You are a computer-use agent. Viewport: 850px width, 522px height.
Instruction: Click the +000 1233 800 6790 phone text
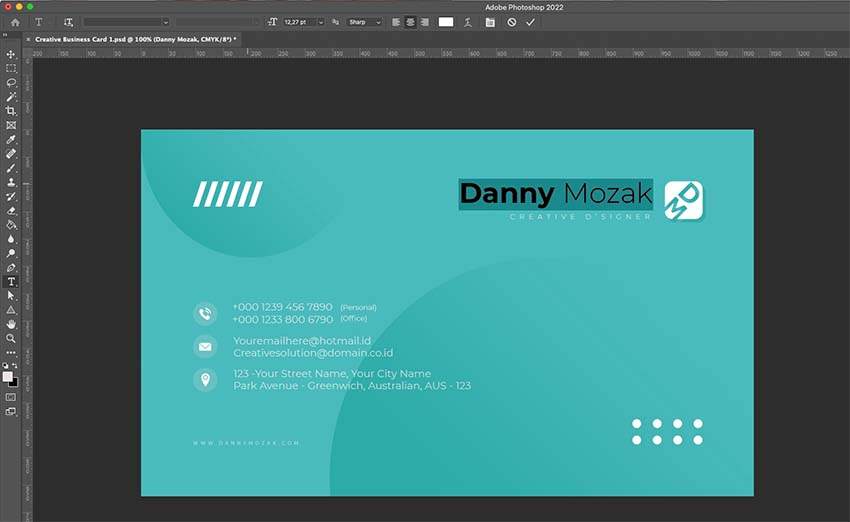pyautogui.click(x=282, y=320)
